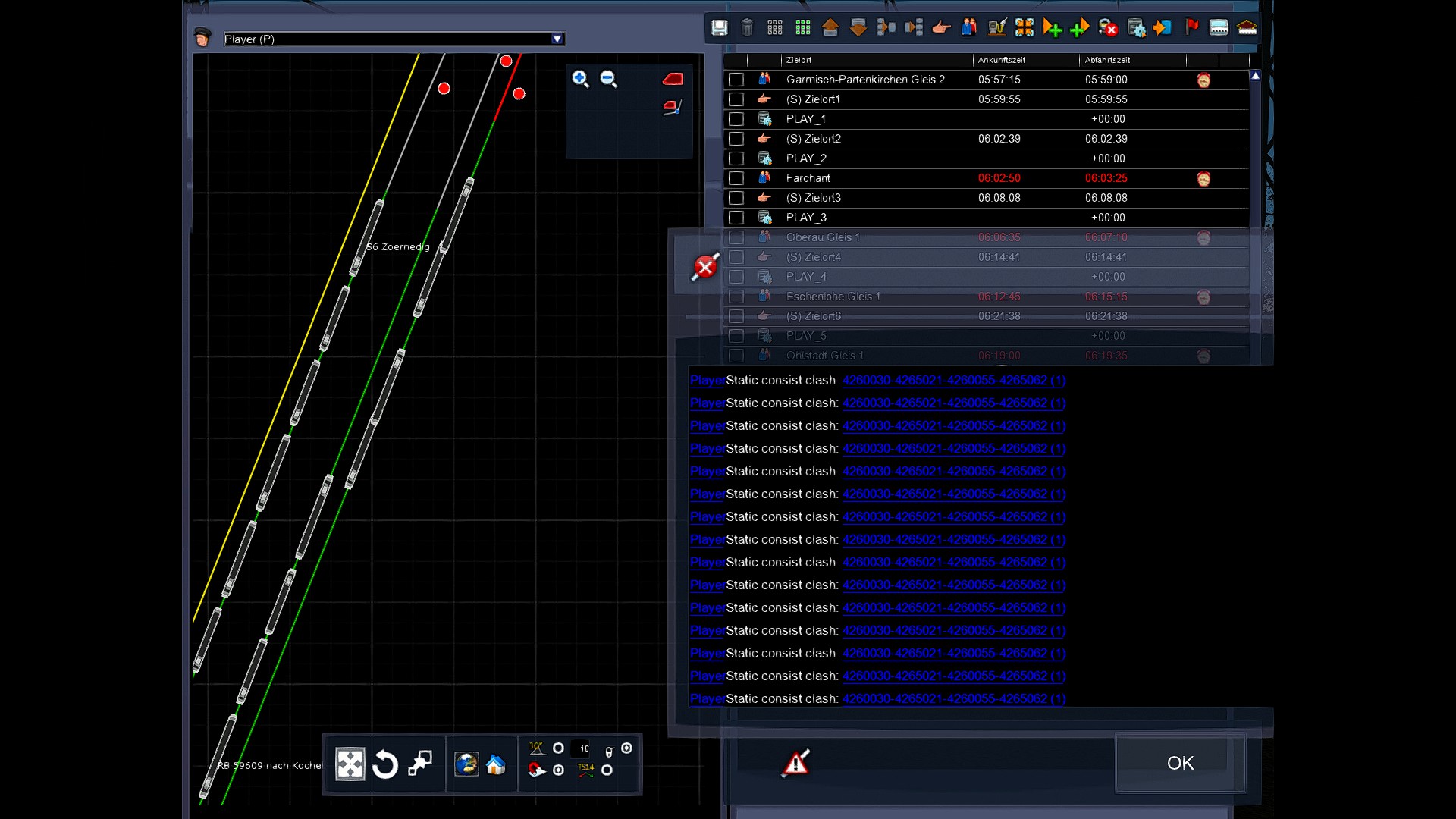The image size is (1456, 819).
Task: Click the globe world view icon
Action: pyautogui.click(x=466, y=764)
